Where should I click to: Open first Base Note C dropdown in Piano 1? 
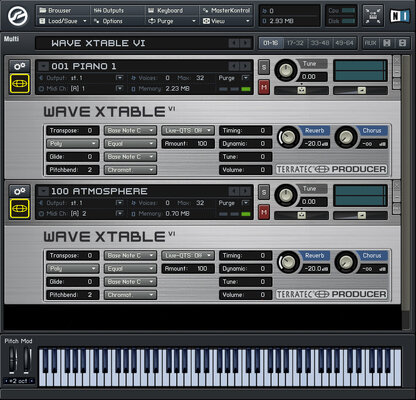130,130
